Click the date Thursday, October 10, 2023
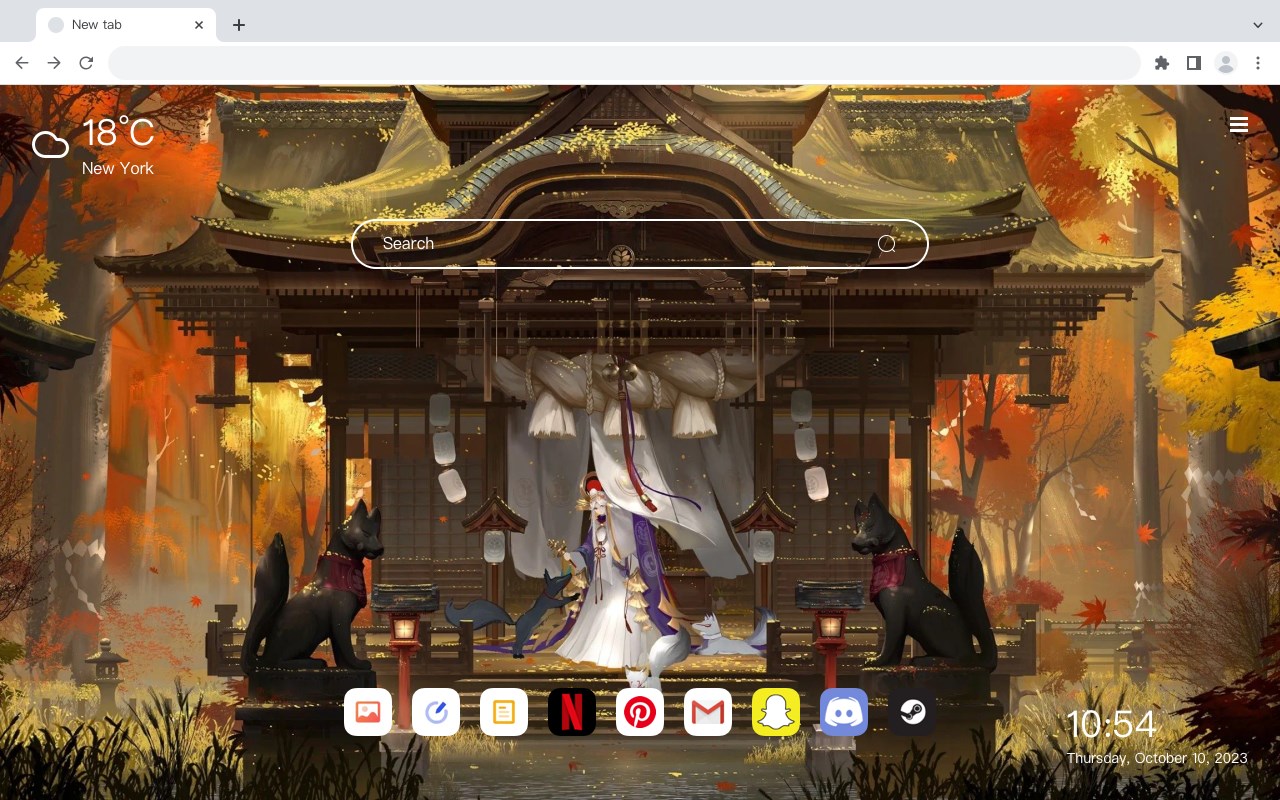 (x=1157, y=758)
